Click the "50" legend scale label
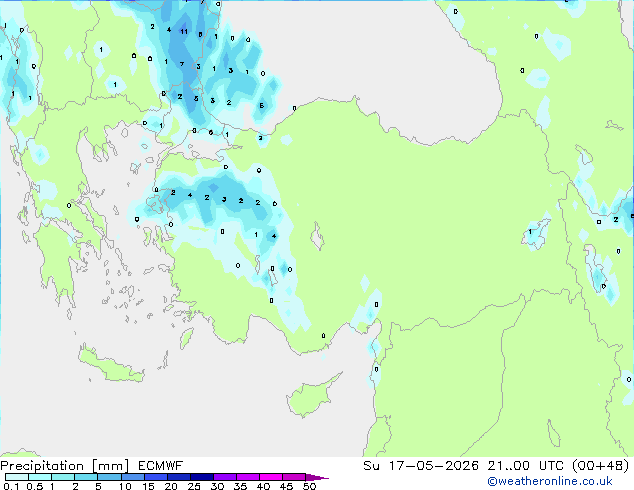This screenshot has height=490, width=634. click(x=309, y=486)
